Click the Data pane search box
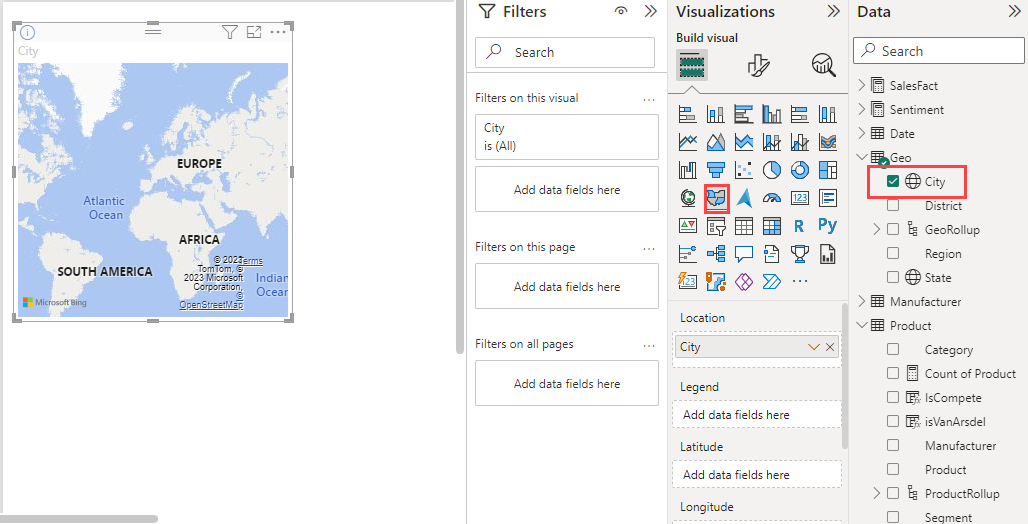Image resolution: width=1028 pixels, height=524 pixels. (x=939, y=50)
